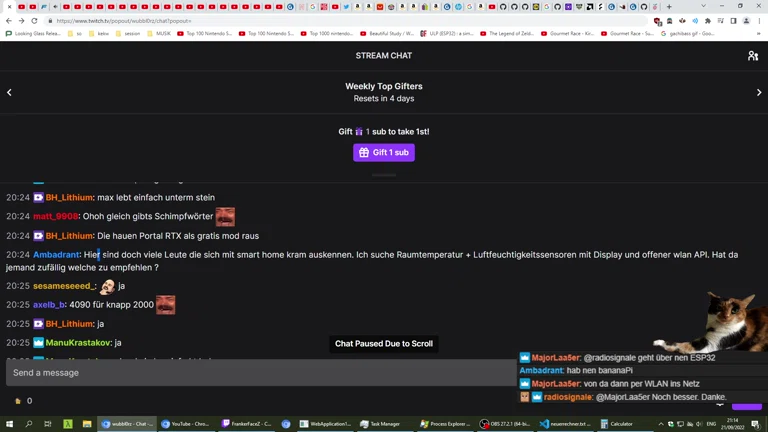This screenshot has width=768, height=432.
Task: Open the 'Top 1000 nintendo...' bookmark
Action: click(327, 34)
